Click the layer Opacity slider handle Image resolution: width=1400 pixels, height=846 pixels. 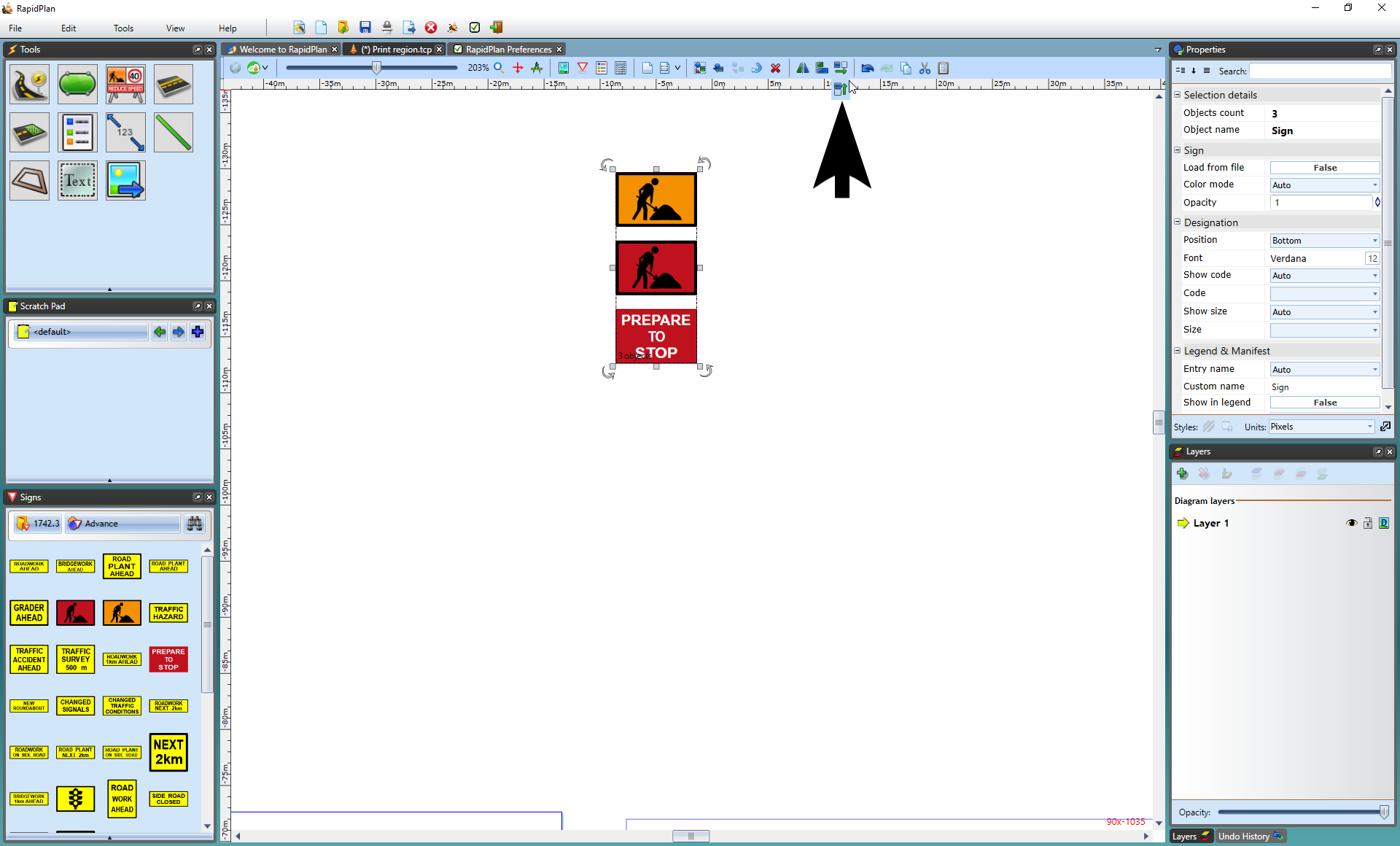pyautogui.click(x=1383, y=812)
